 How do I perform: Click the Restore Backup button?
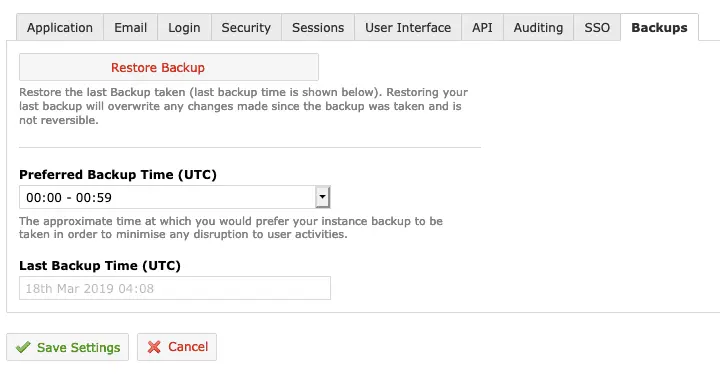pyautogui.click(x=169, y=67)
